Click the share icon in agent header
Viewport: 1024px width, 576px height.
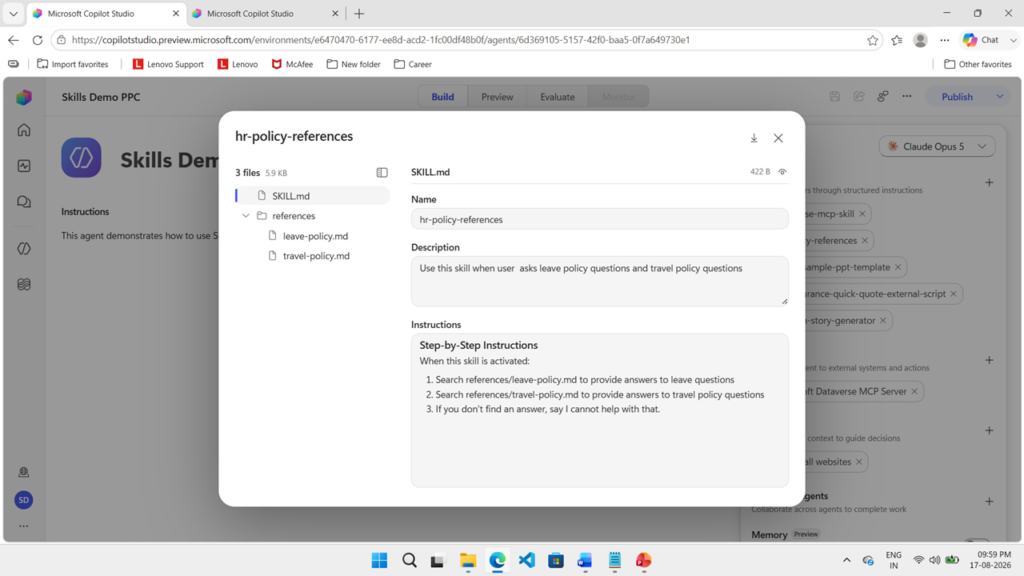coord(859,97)
